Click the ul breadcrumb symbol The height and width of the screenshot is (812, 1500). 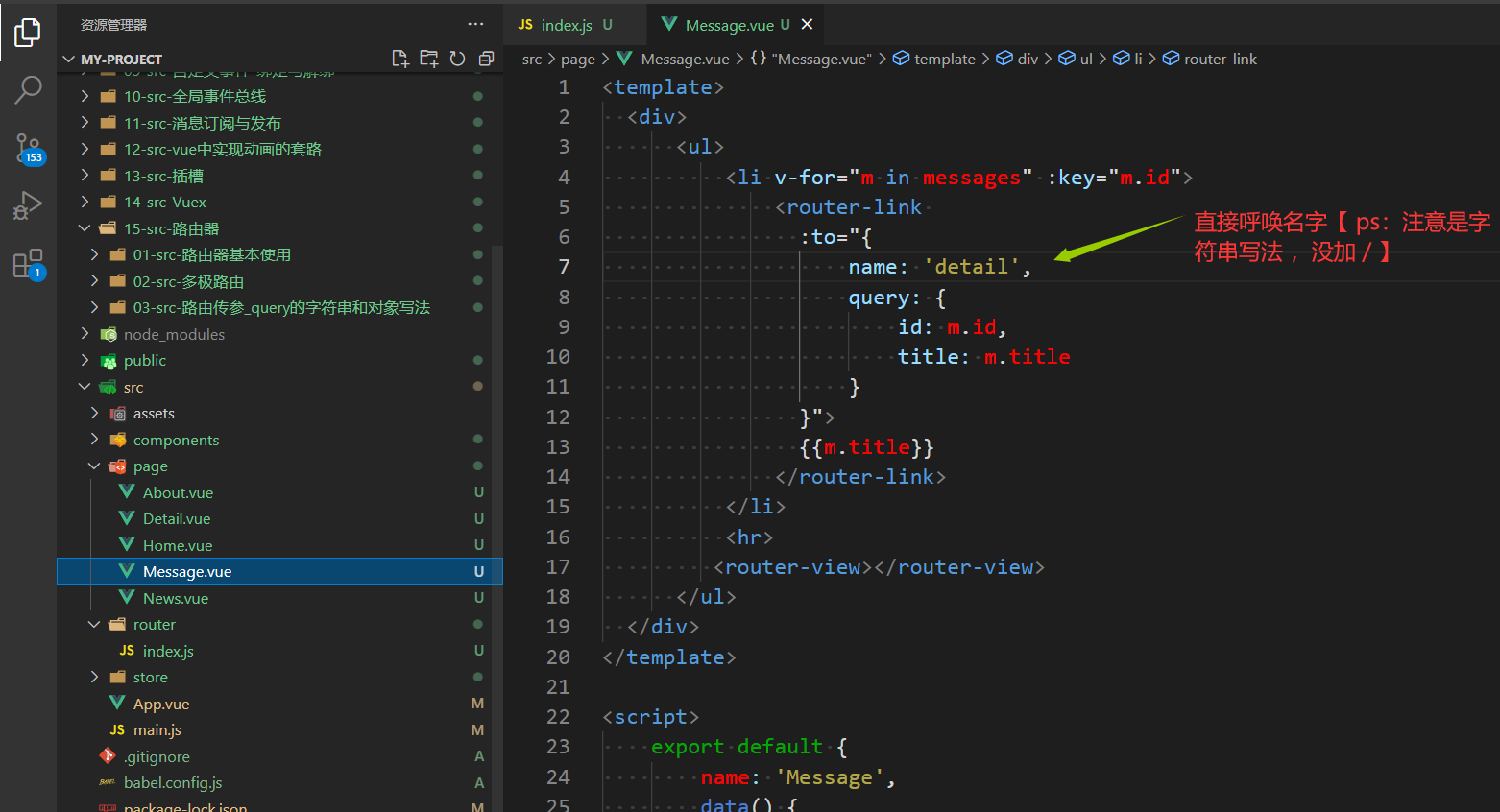pos(1076,59)
